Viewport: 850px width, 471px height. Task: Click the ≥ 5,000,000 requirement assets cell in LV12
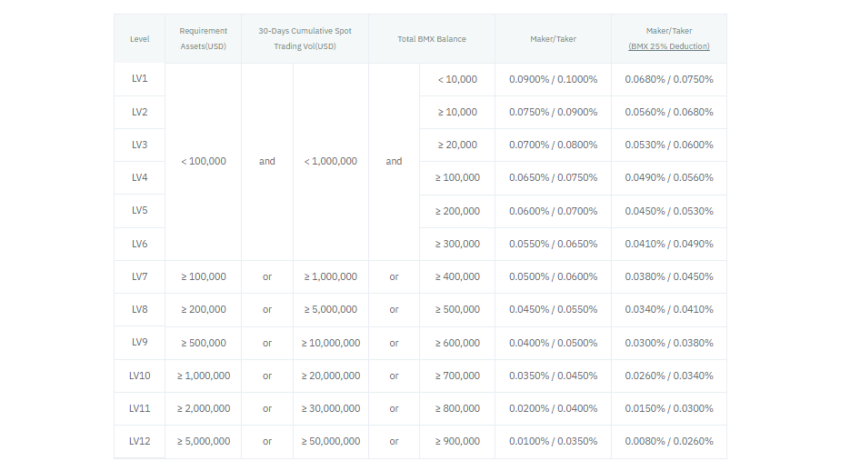point(203,441)
